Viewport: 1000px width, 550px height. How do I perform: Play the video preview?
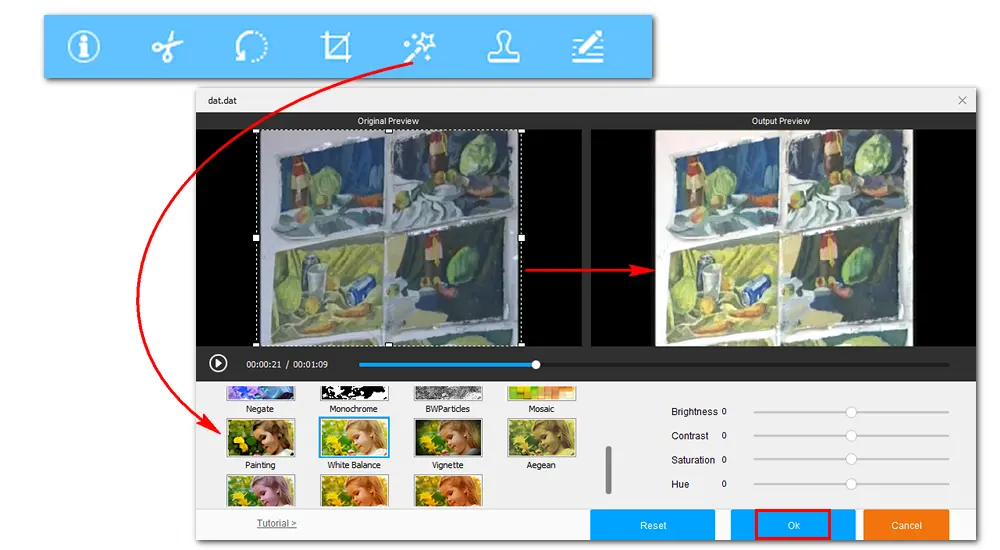(218, 363)
